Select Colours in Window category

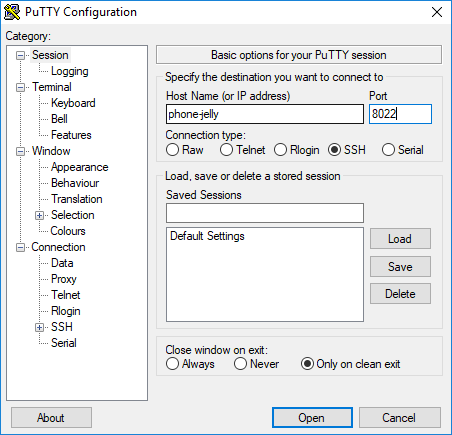(x=68, y=231)
